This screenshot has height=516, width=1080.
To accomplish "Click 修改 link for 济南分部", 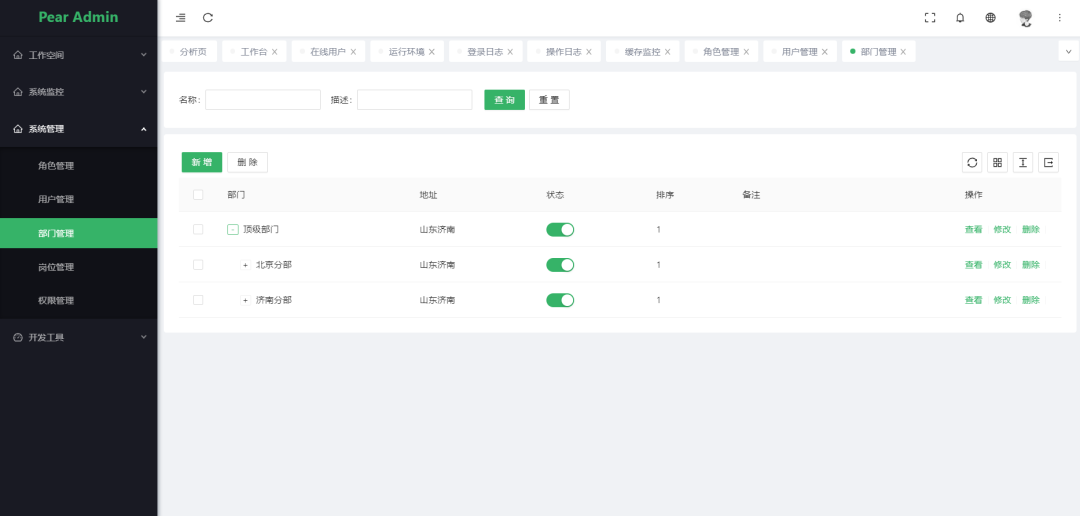I will 1002,300.
